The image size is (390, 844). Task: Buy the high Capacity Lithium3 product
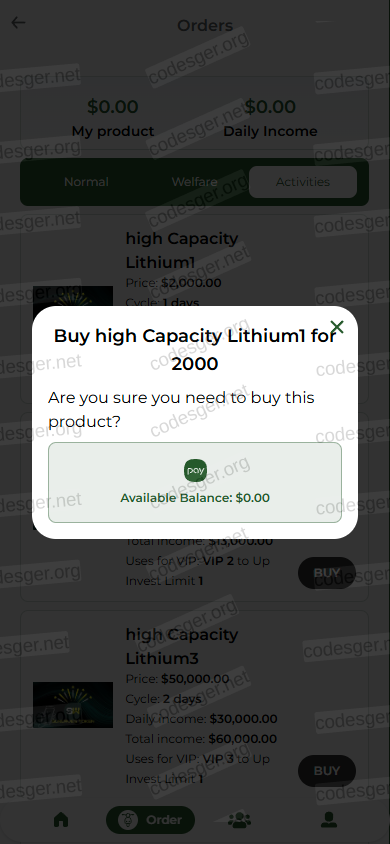(327, 771)
